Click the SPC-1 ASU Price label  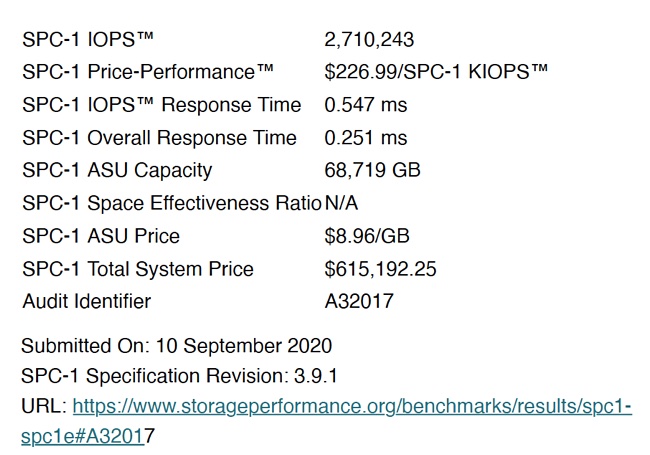[101, 236]
